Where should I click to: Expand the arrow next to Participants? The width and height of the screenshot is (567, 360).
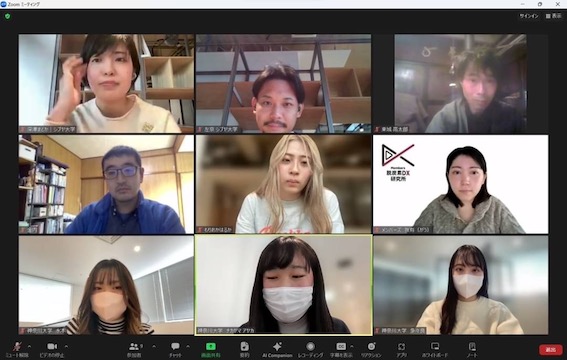154,346
